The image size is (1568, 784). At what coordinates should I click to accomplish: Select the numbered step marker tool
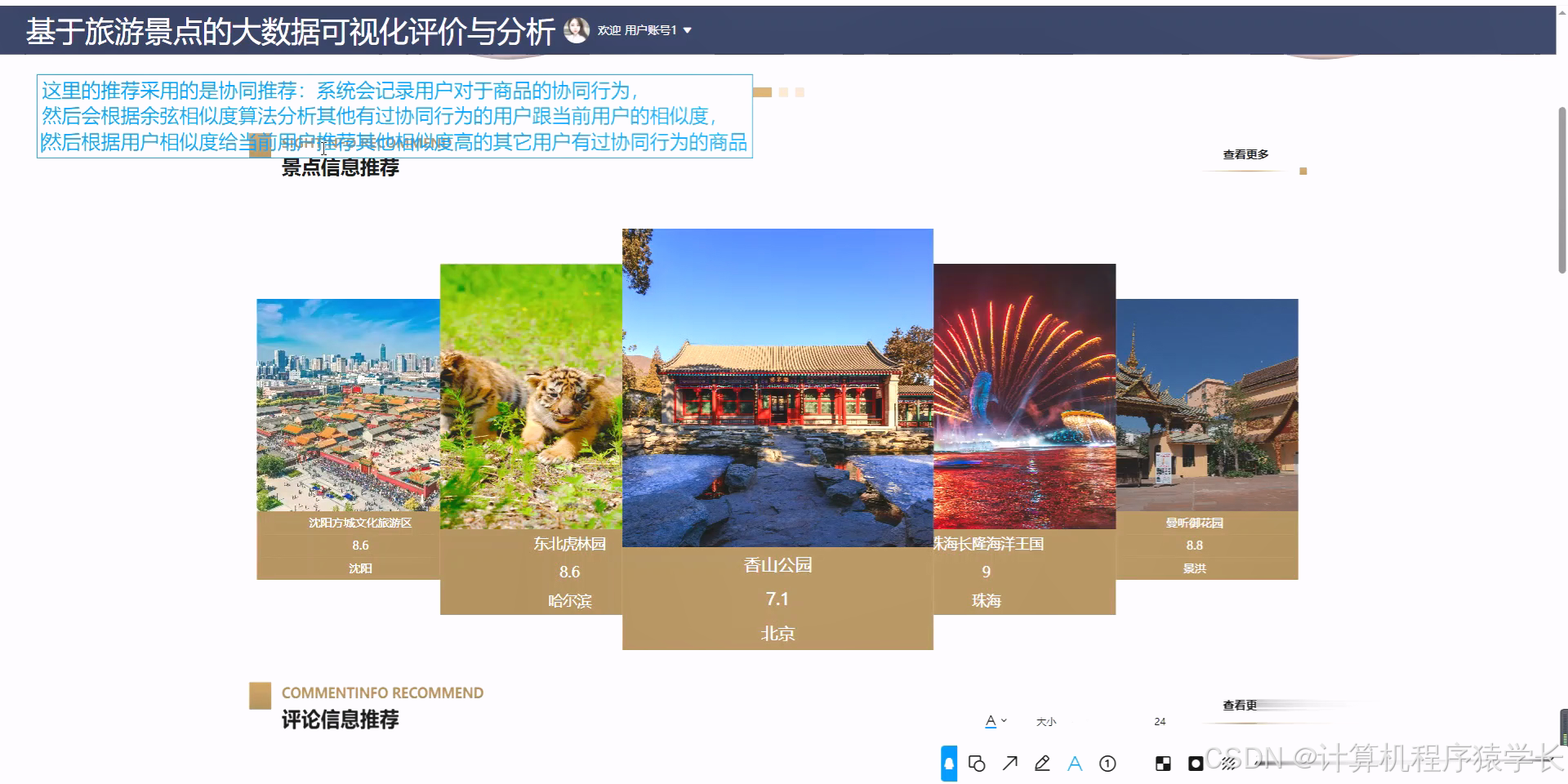tap(1107, 764)
